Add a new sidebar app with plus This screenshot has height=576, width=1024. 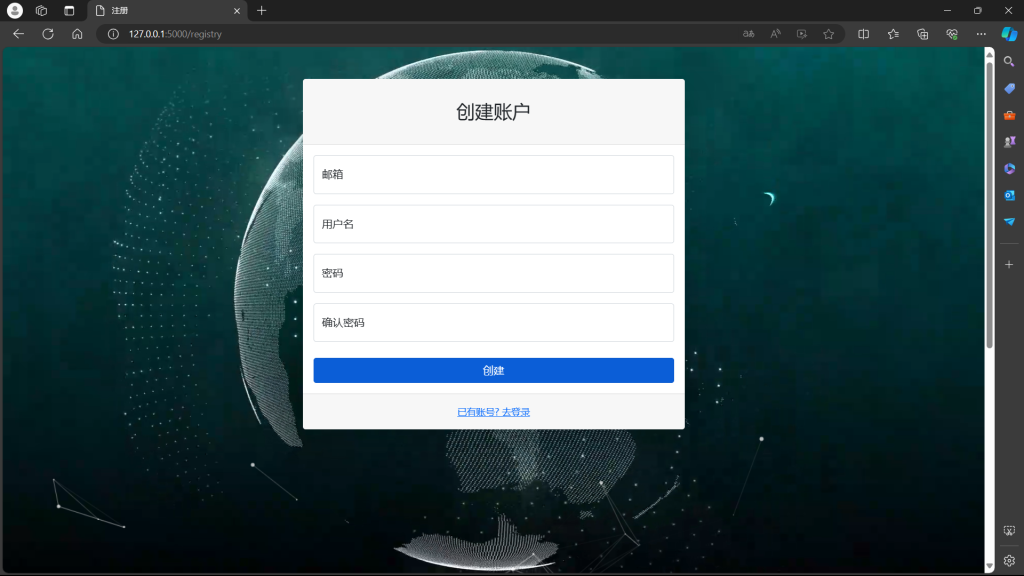click(x=1009, y=264)
